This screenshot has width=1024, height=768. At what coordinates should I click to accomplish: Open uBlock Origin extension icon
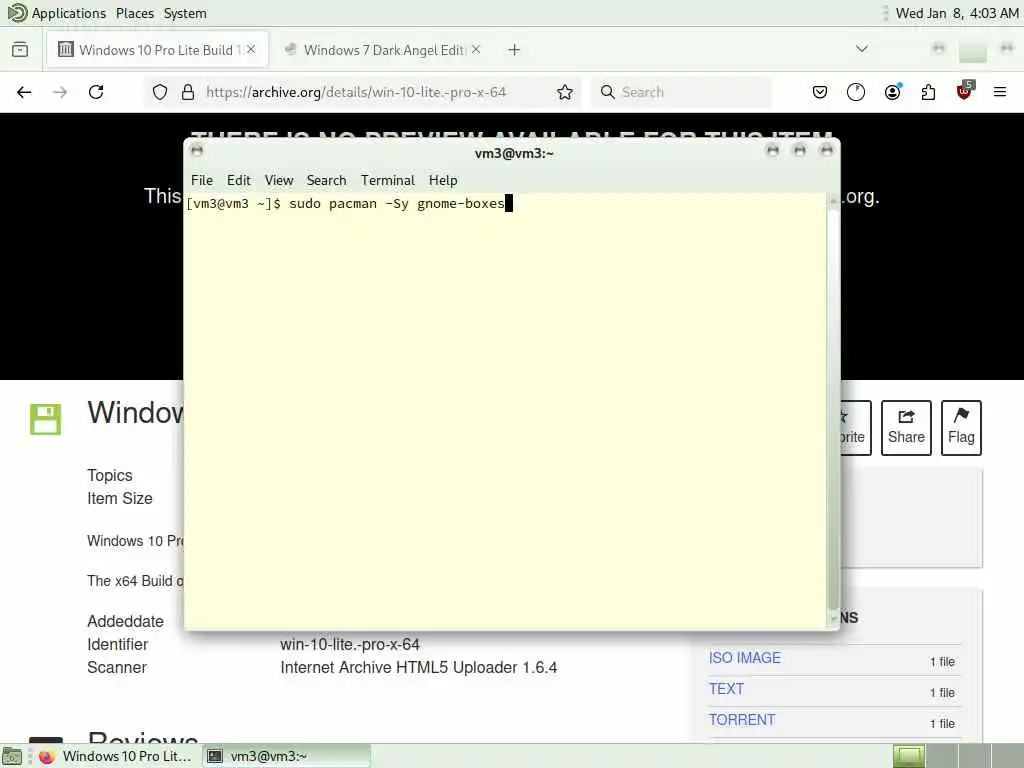click(x=965, y=91)
